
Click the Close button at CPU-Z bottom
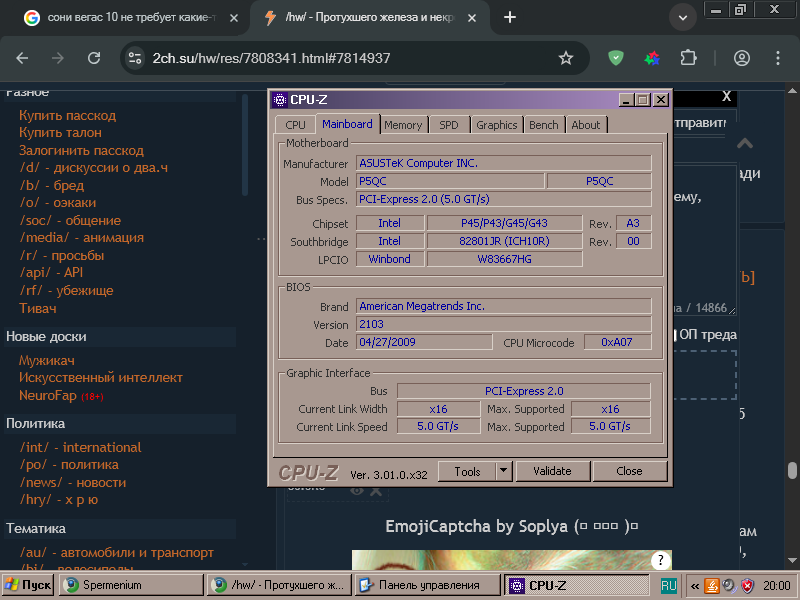point(629,471)
